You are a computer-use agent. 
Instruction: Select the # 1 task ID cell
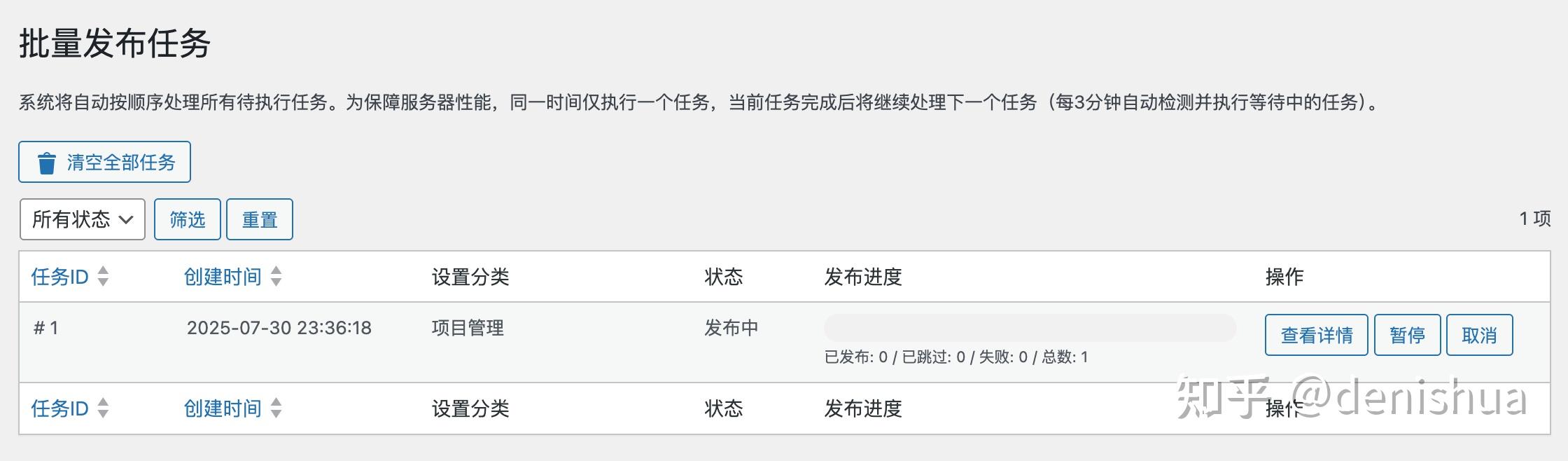[x=46, y=328]
